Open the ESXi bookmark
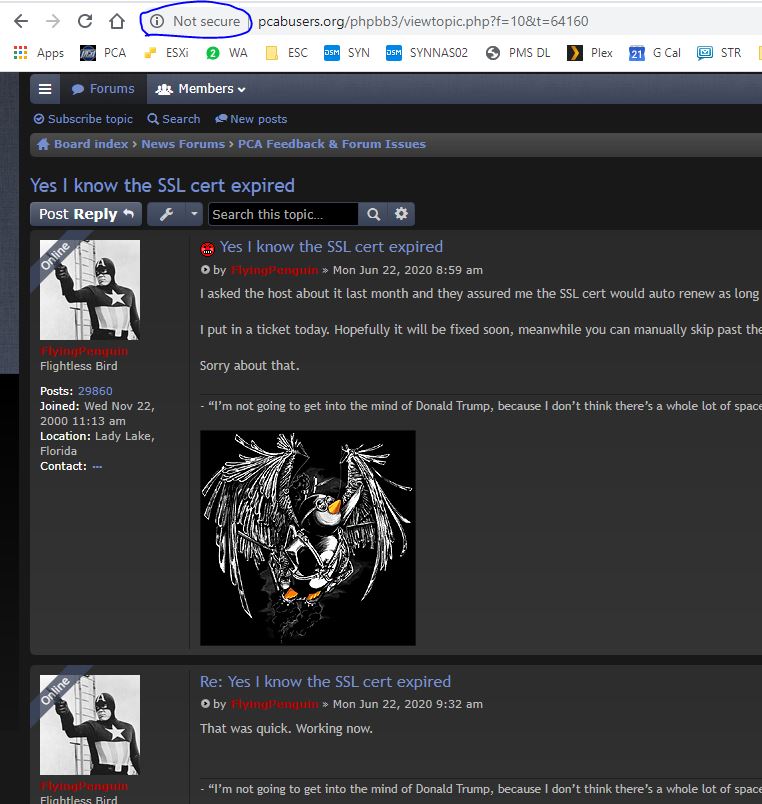Screen dimensions: 762x804 coord(166,53)
